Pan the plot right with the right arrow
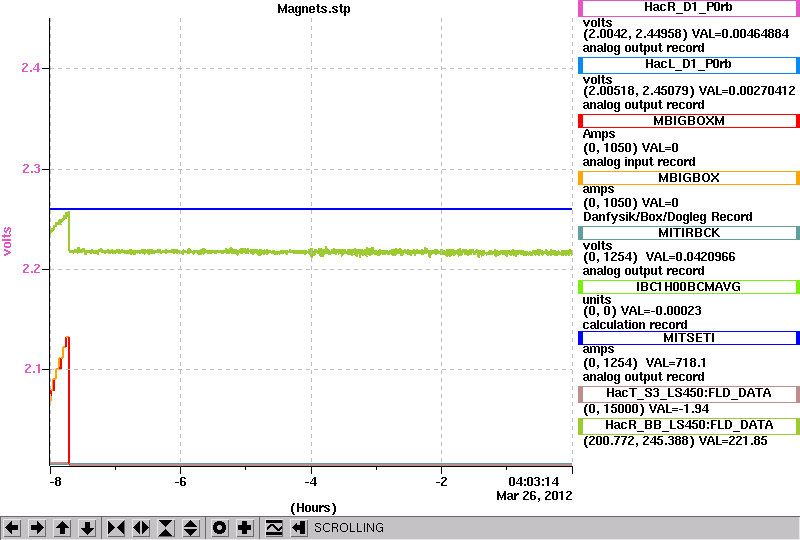Image resolution: width=800 pixels, height=540 pixels. click(x=37, y=528)
